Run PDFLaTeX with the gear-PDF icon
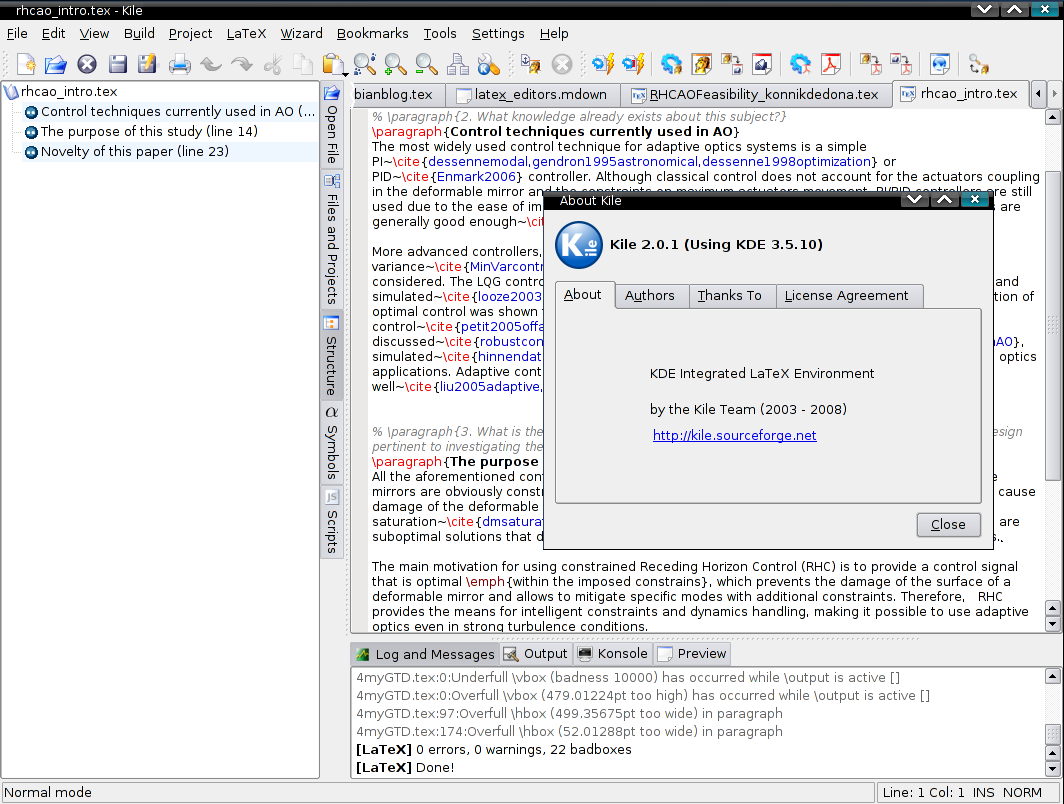The image size is (1064, 804). 801,64
